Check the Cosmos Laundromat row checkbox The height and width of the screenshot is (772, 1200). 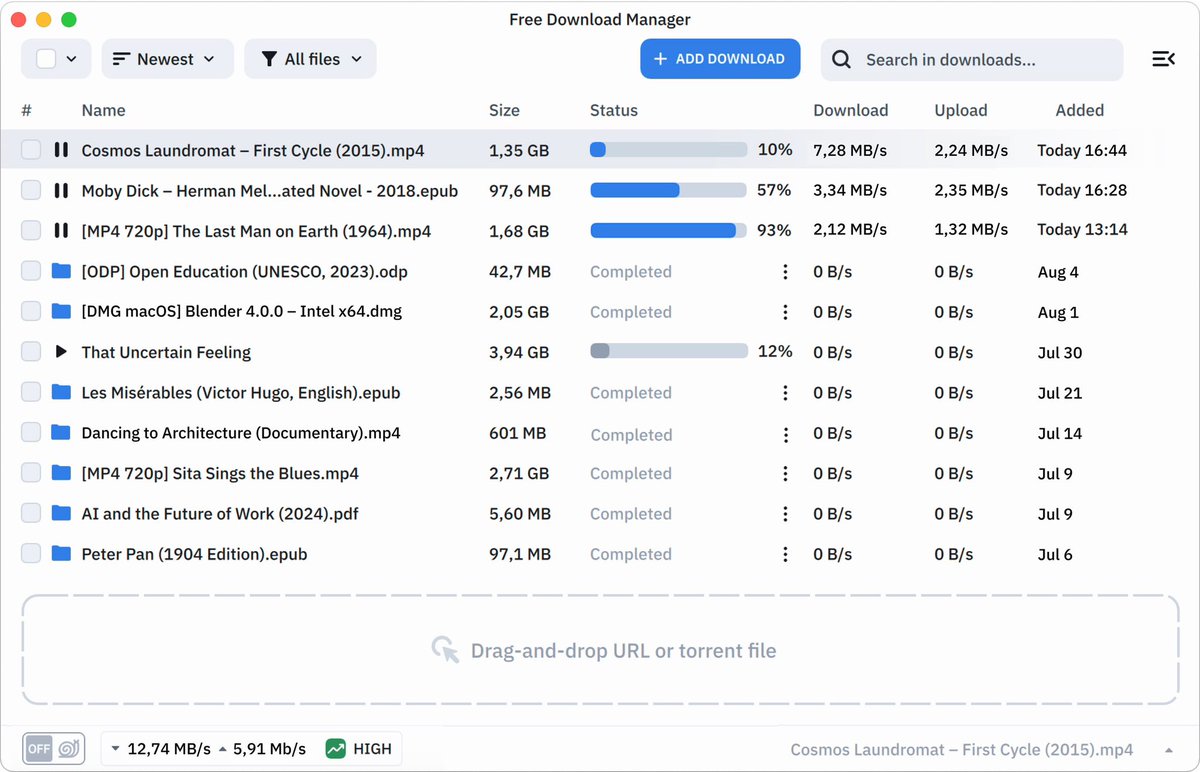coord(31,150)
